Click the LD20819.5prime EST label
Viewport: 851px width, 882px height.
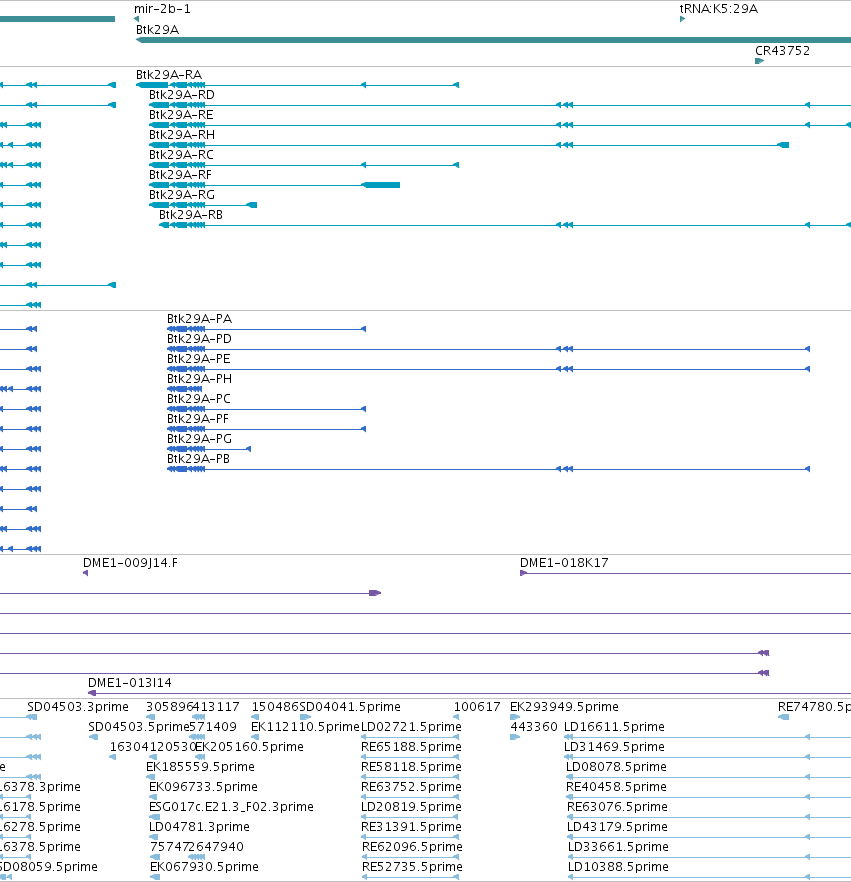[x=411, y=807]
